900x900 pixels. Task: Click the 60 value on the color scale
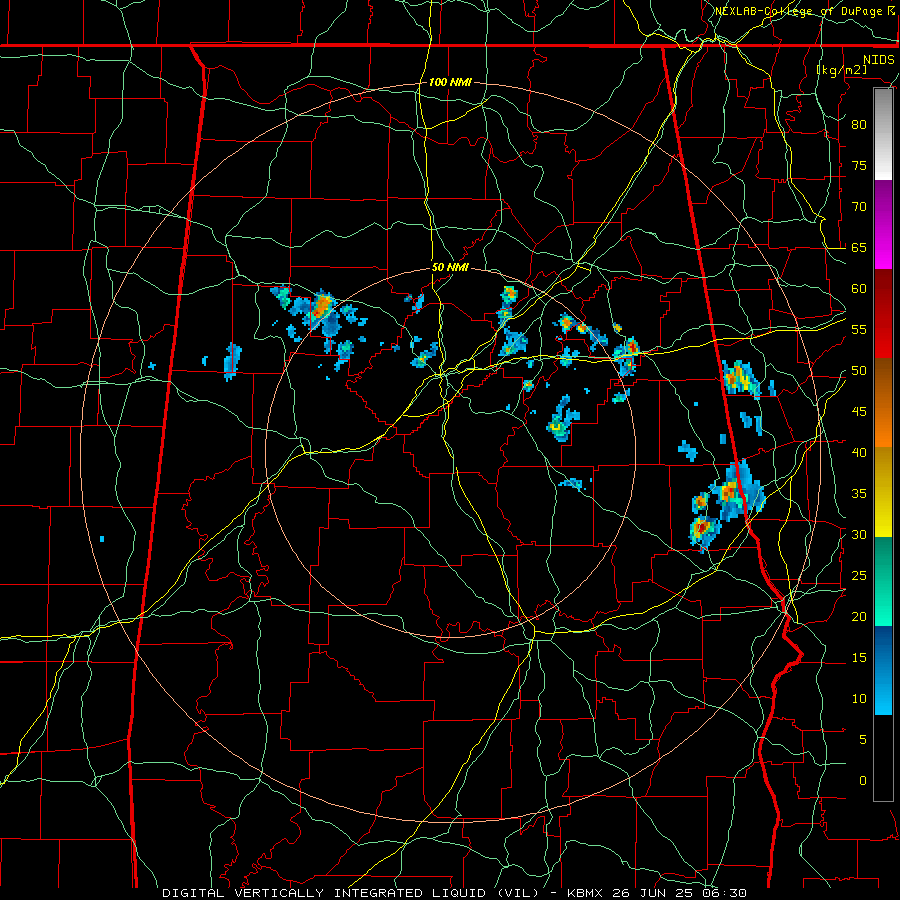pos(859,289)
